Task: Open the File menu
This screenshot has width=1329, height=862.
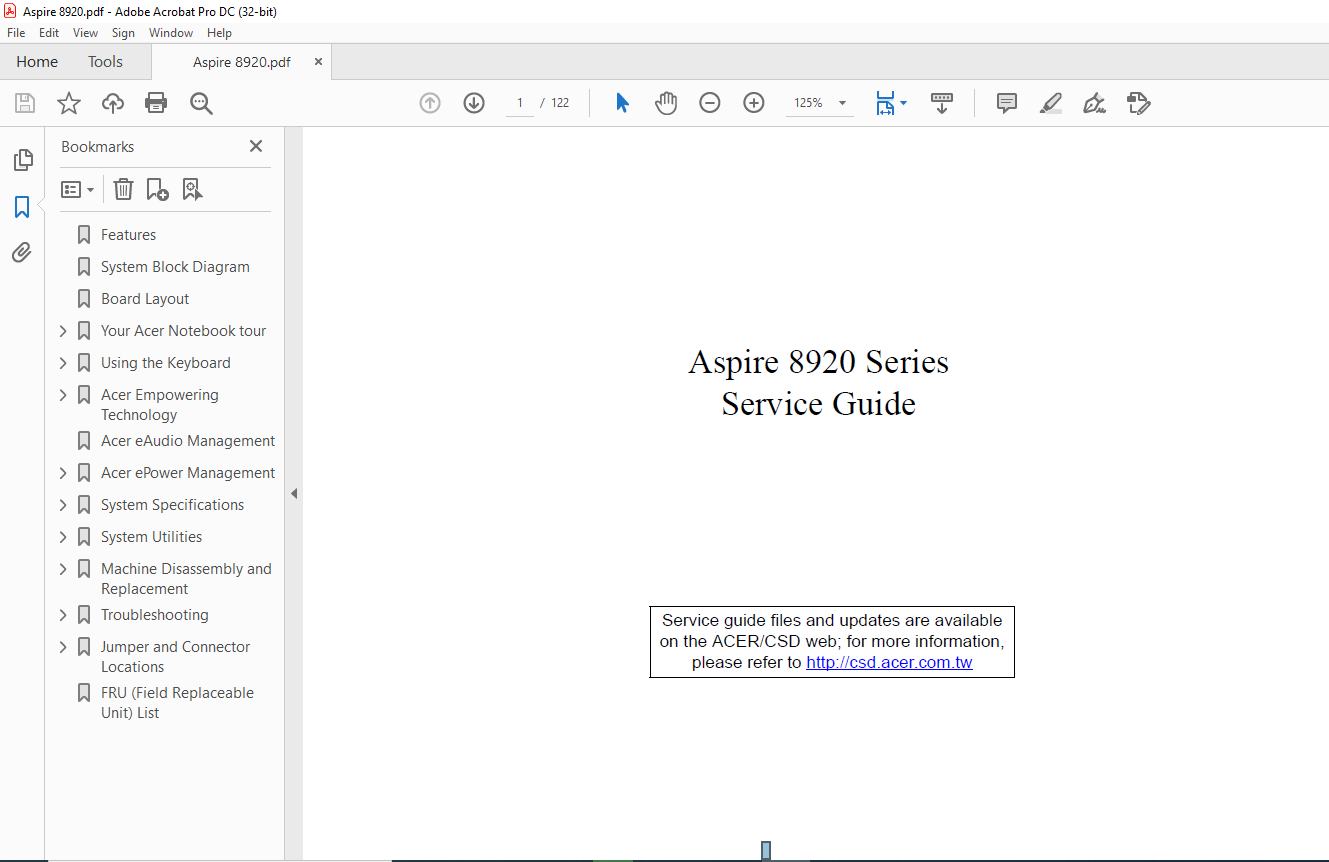Action: pyautogui.click(x=16, y=33)
